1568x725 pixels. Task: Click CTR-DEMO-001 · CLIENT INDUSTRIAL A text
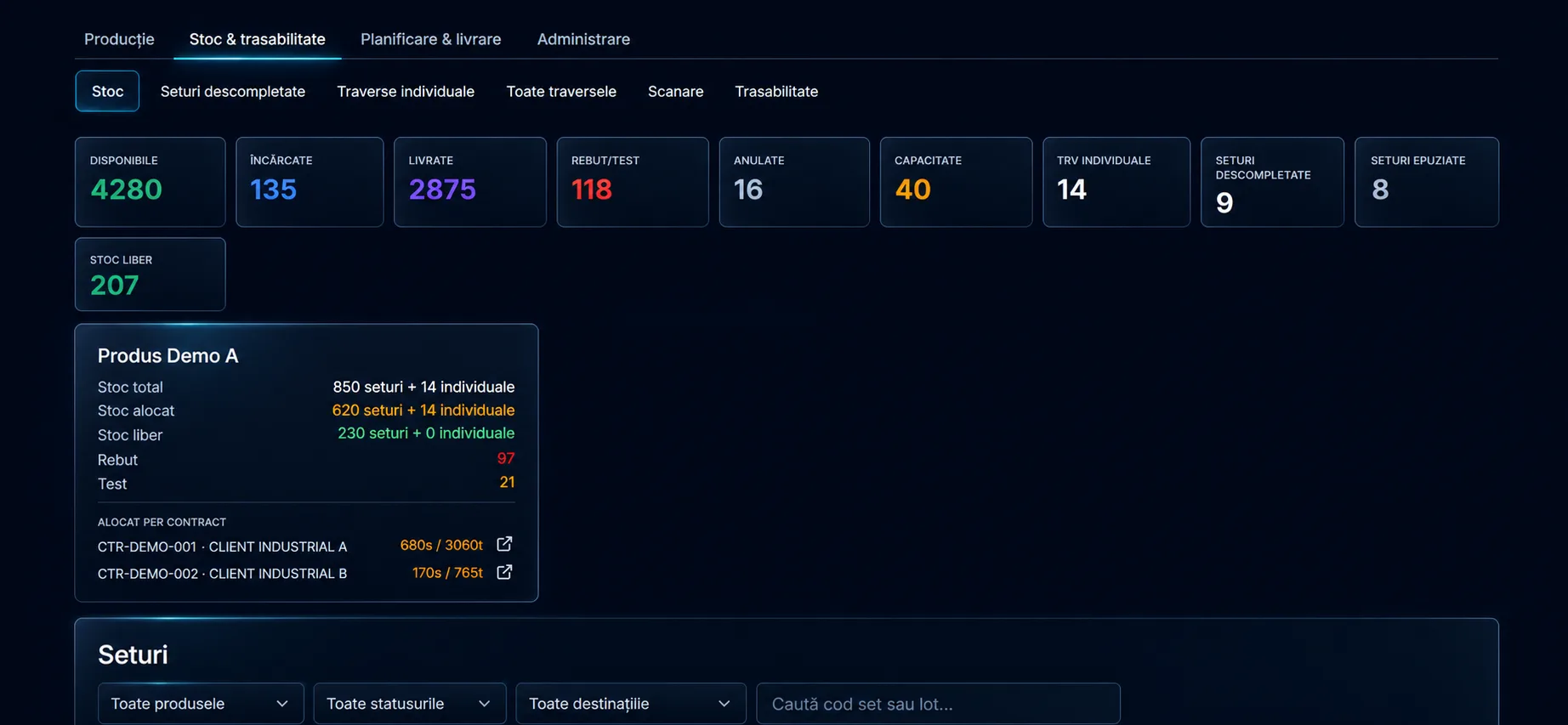222,547
